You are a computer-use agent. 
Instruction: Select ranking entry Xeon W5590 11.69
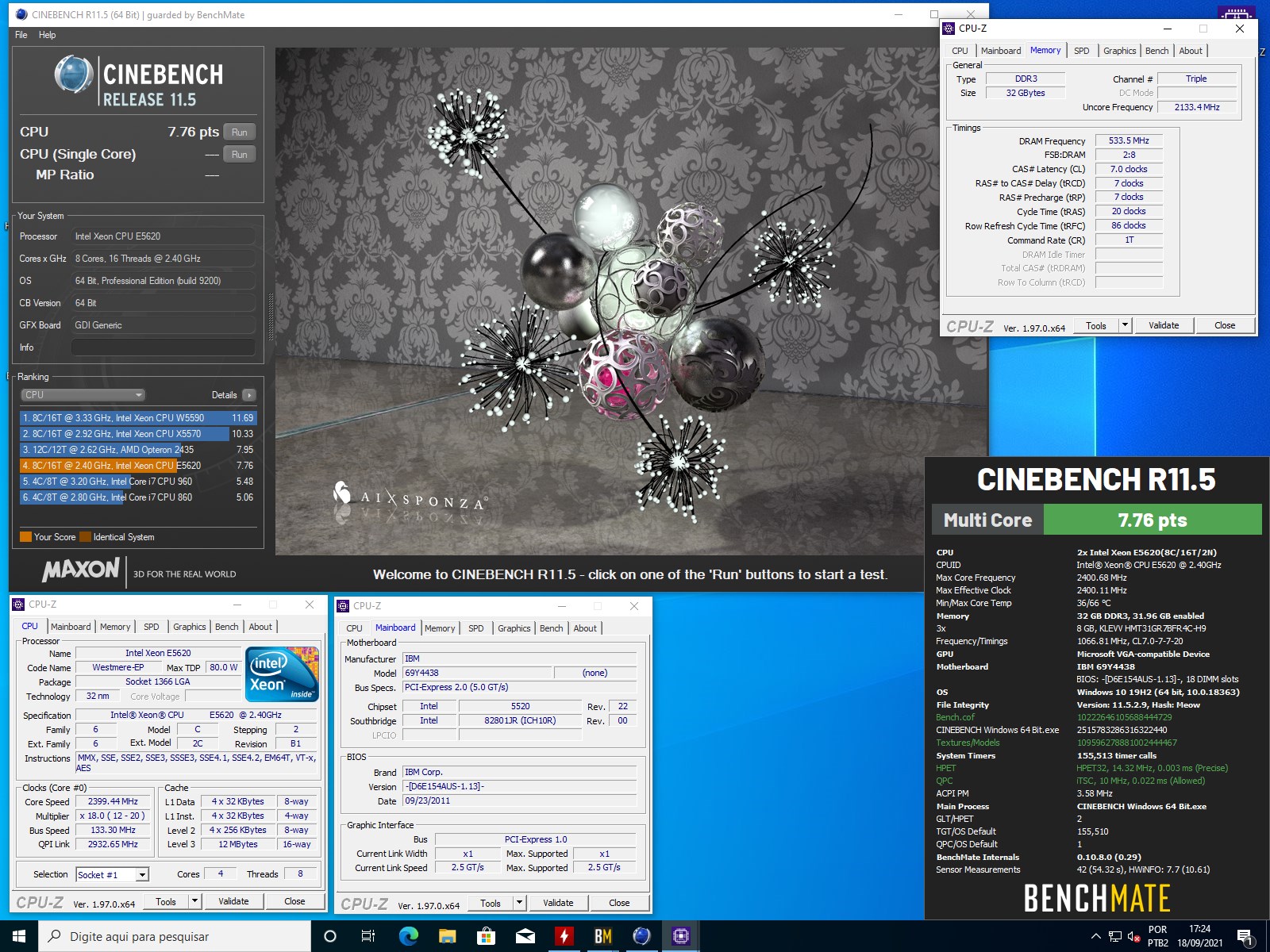click(x=138, y=418)
